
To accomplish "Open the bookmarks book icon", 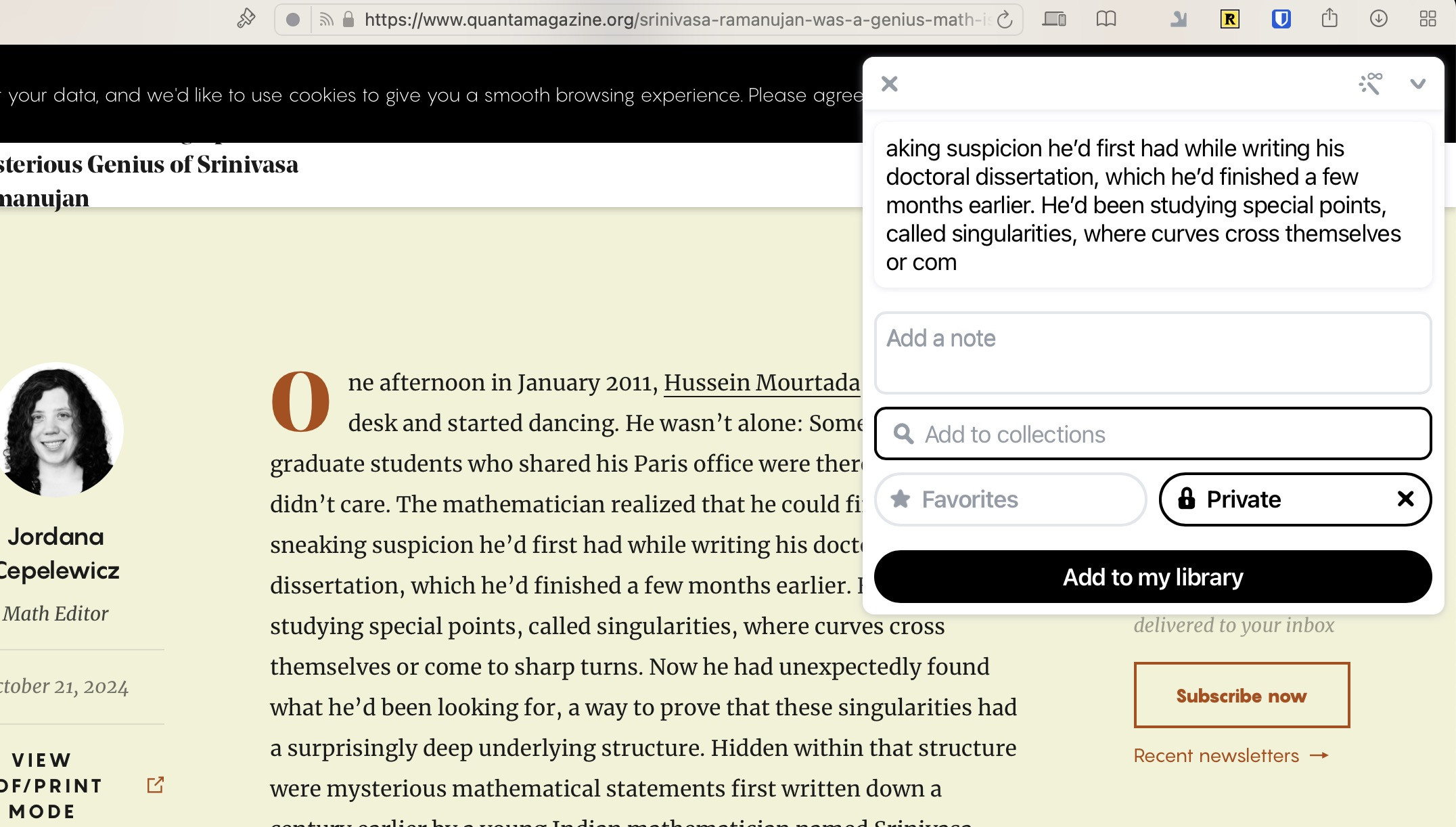I will click(1106, 19).
